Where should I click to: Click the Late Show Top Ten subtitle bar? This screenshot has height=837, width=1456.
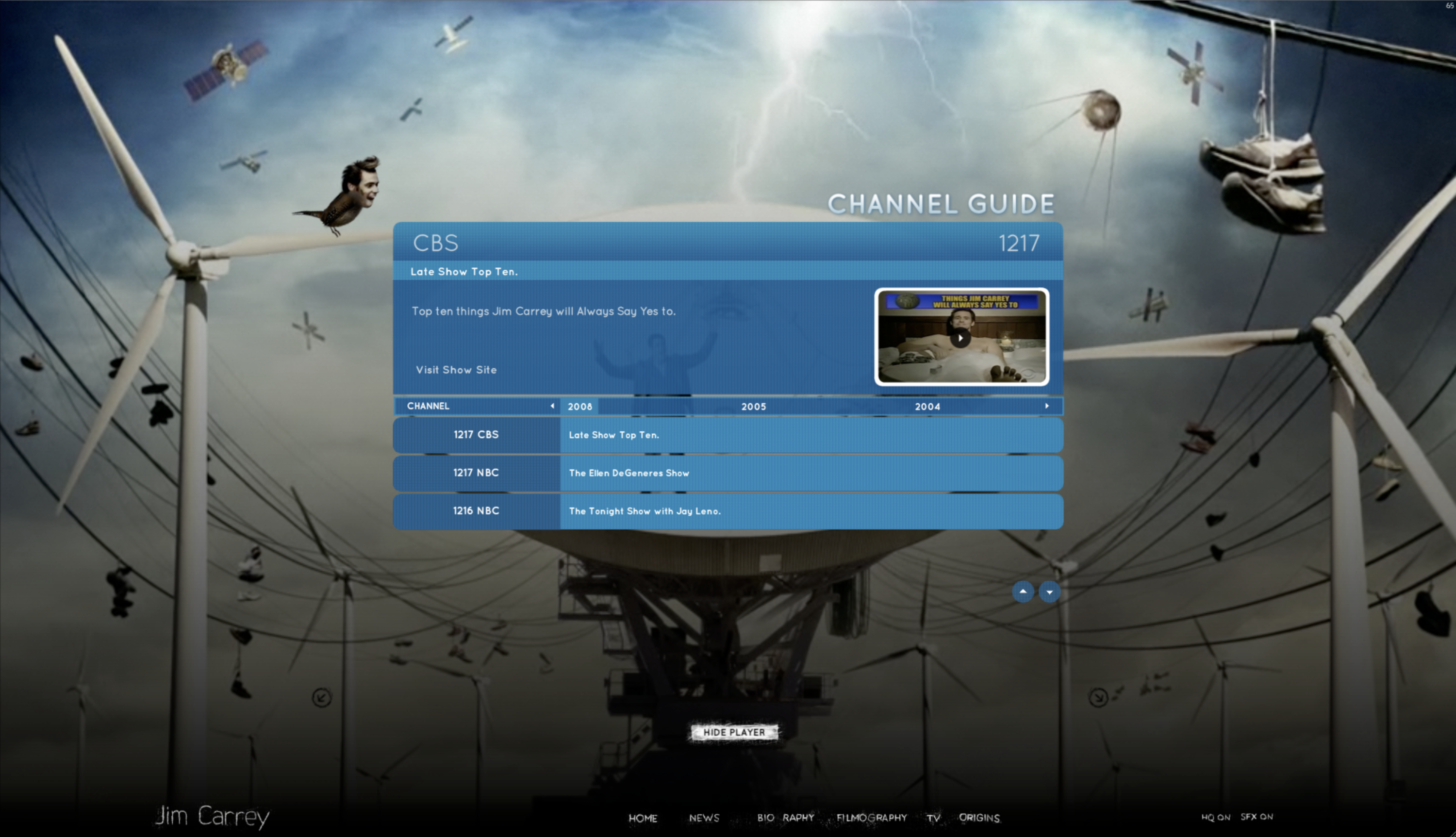tap(728, 271)
